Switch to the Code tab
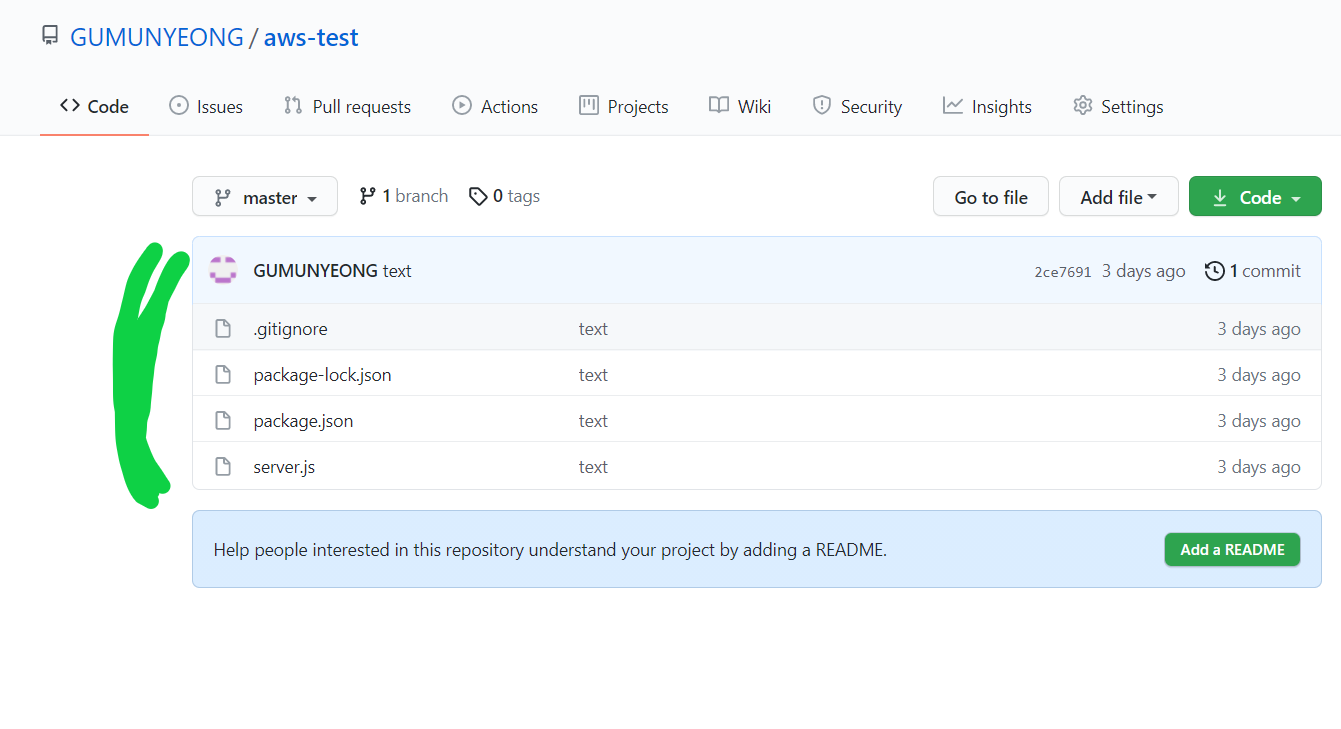The height and width of the screenshot is (729, 1341). click(94, 106)
